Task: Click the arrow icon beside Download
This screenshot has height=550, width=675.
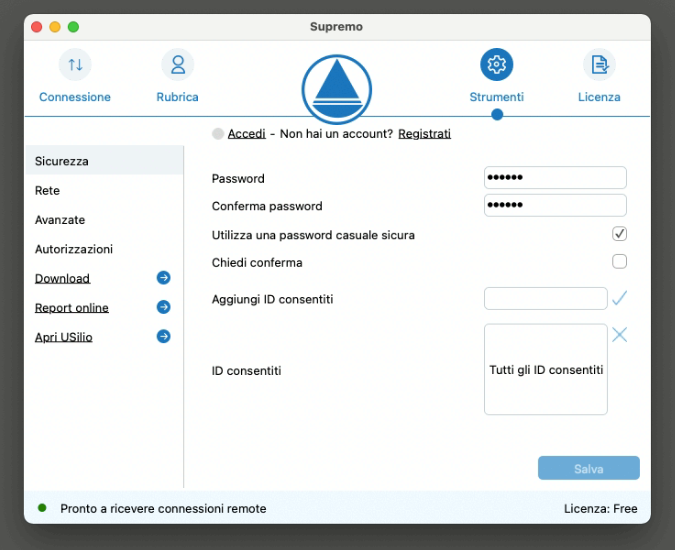Action: click(164, 278)
